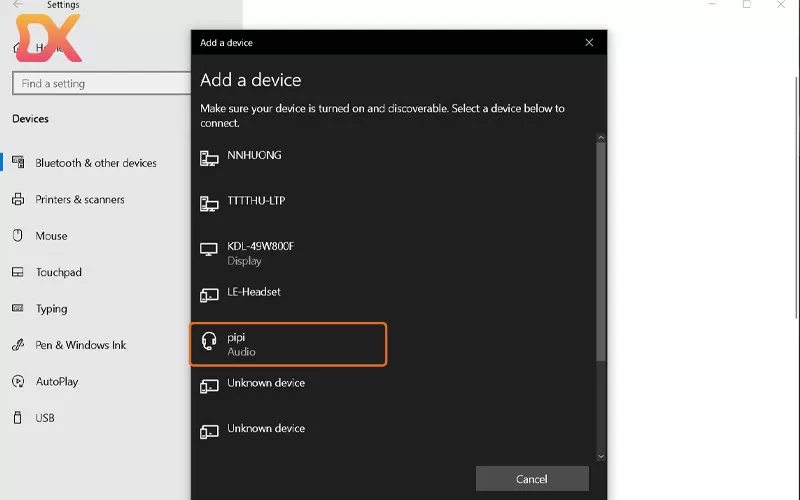
Task: Click the Printers & scanners icon
Action: 17,200
